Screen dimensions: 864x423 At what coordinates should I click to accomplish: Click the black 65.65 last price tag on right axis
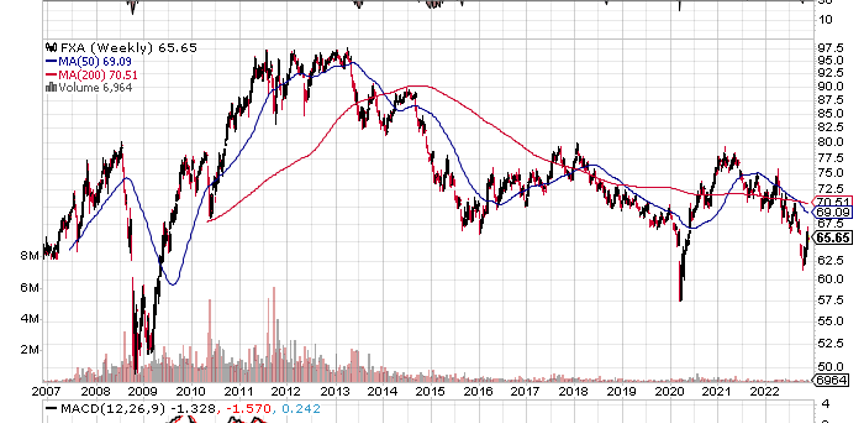tap(834, 238)
